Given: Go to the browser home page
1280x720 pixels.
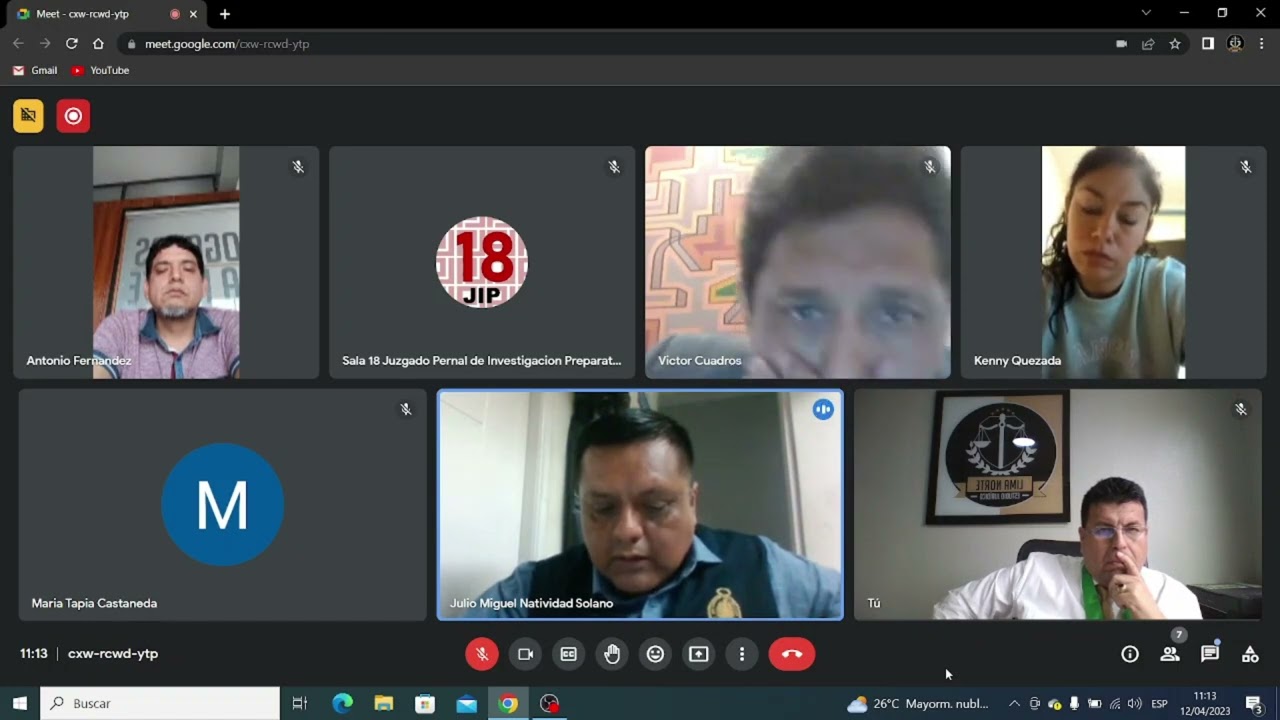Looking at the screenshot, I should pos(98,44).
